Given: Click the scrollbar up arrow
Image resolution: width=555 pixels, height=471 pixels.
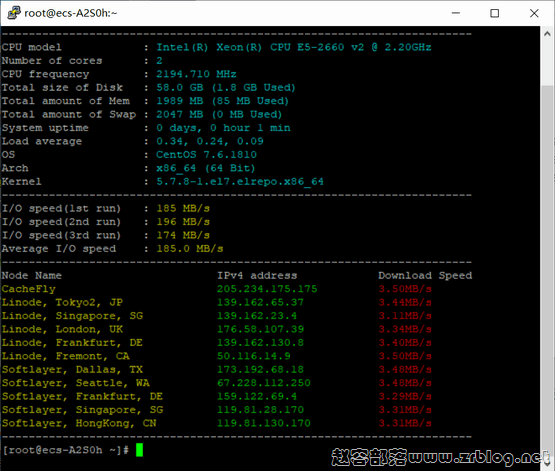Looking at the screenshot, I should (547, 34).
